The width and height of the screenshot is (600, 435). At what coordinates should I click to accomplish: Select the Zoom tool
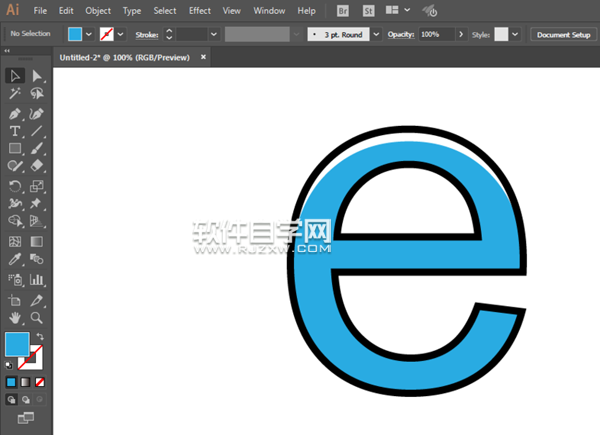point(37,318)
